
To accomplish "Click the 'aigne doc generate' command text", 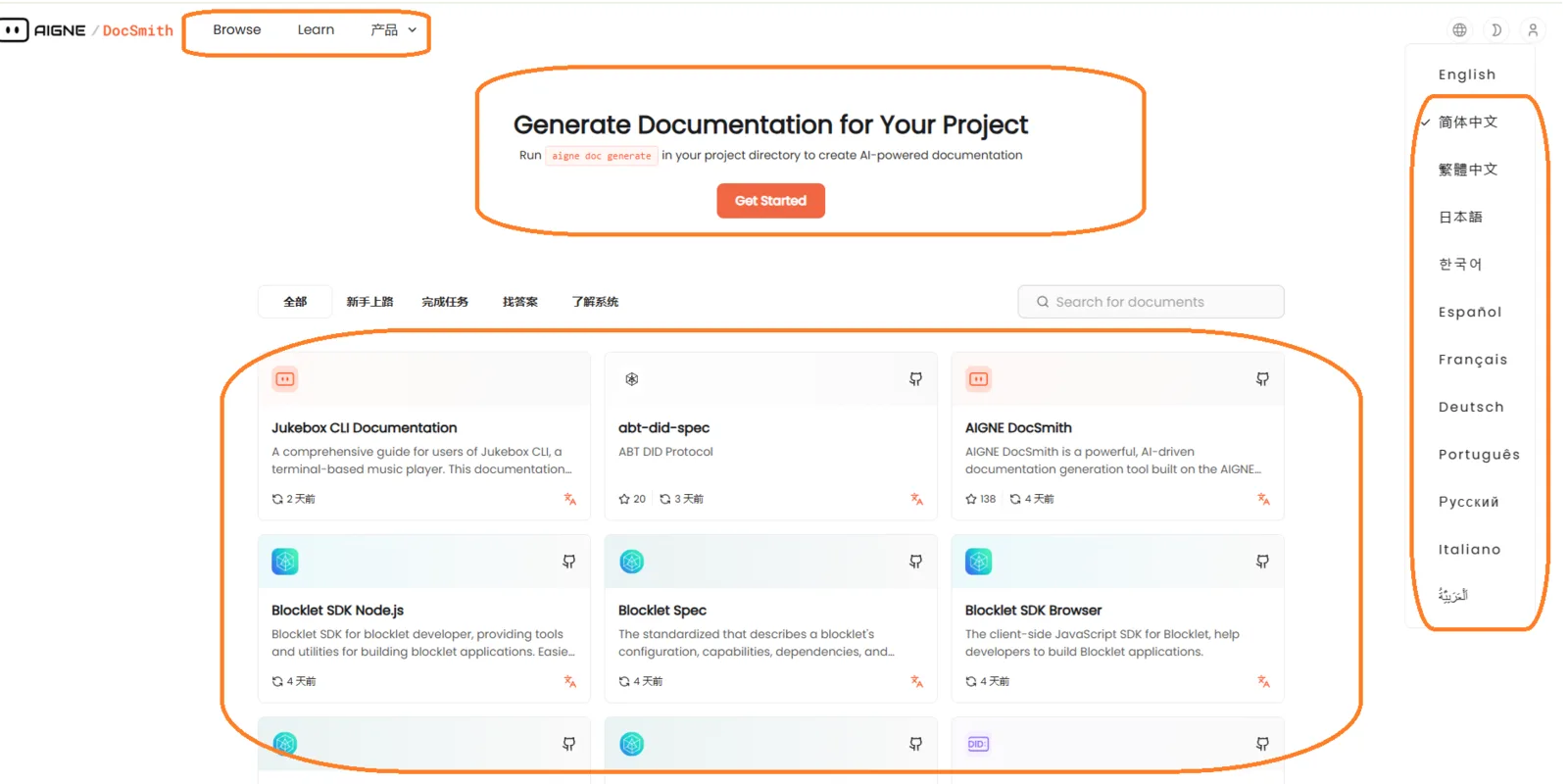I will click(x=602, y=156).
